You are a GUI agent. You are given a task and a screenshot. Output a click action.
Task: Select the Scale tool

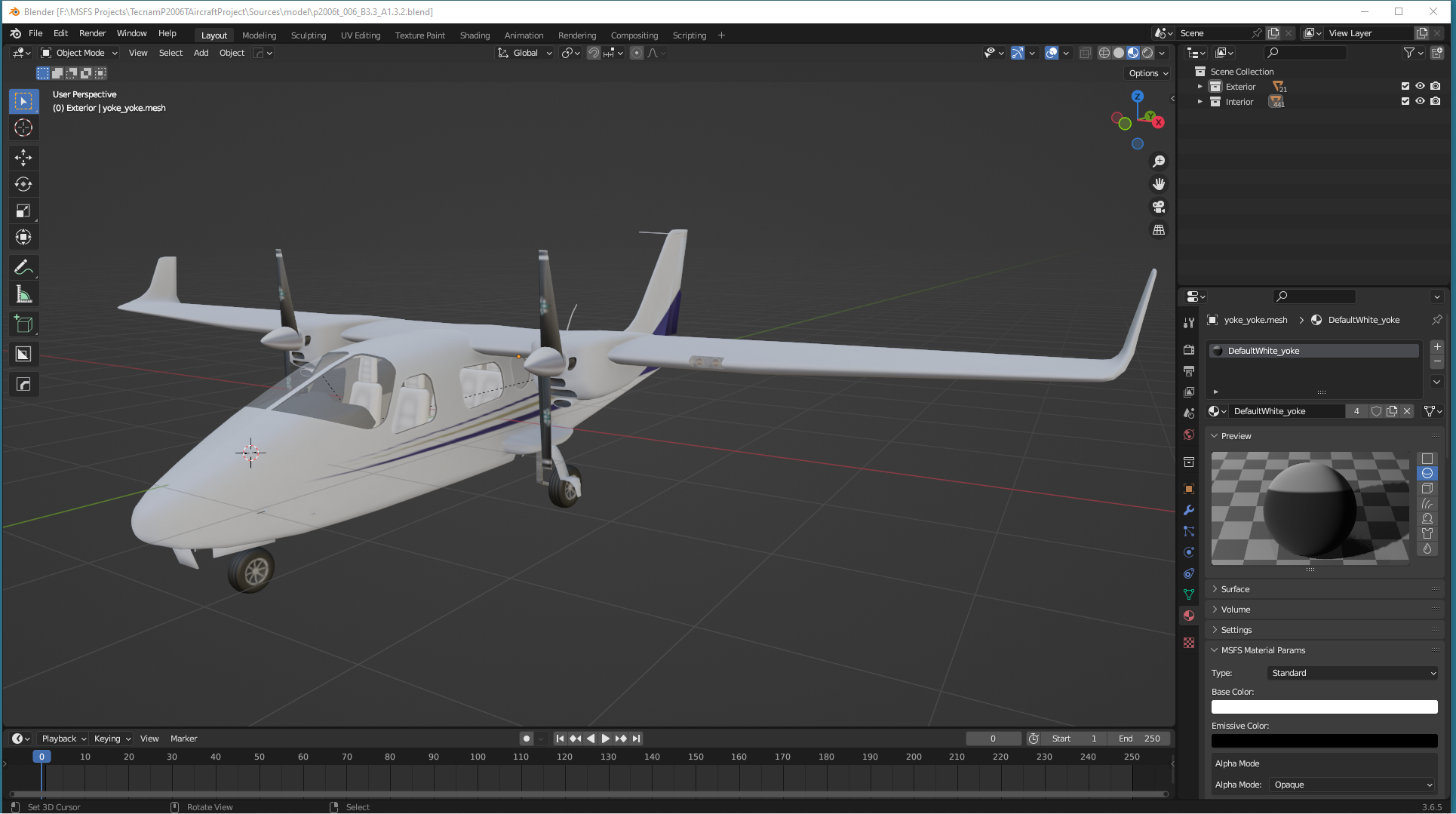(x=23, y=211)
